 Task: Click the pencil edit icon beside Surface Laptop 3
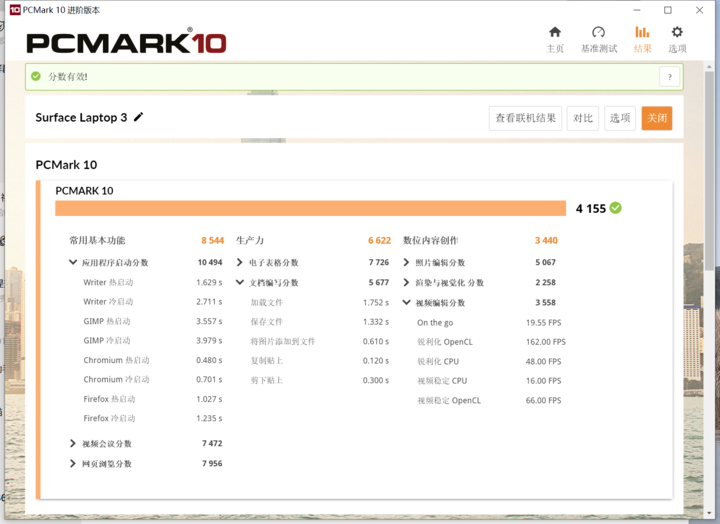click(138, 117)
